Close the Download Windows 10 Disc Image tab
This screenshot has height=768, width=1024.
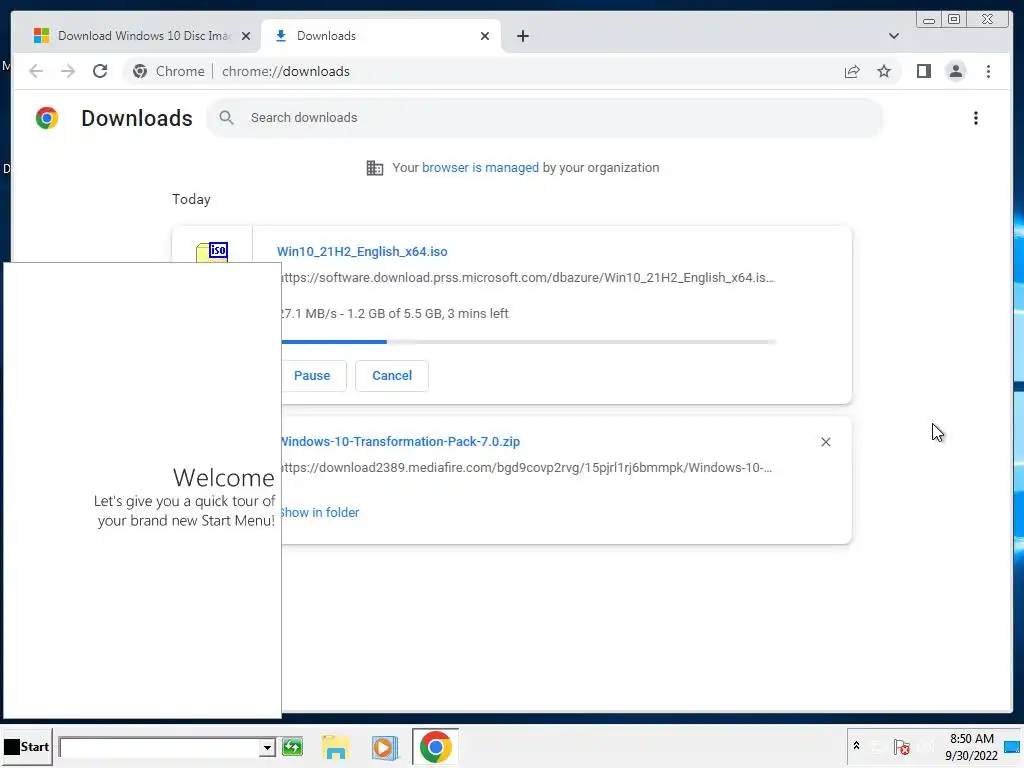pyautogui.click(x=246, y=36)
